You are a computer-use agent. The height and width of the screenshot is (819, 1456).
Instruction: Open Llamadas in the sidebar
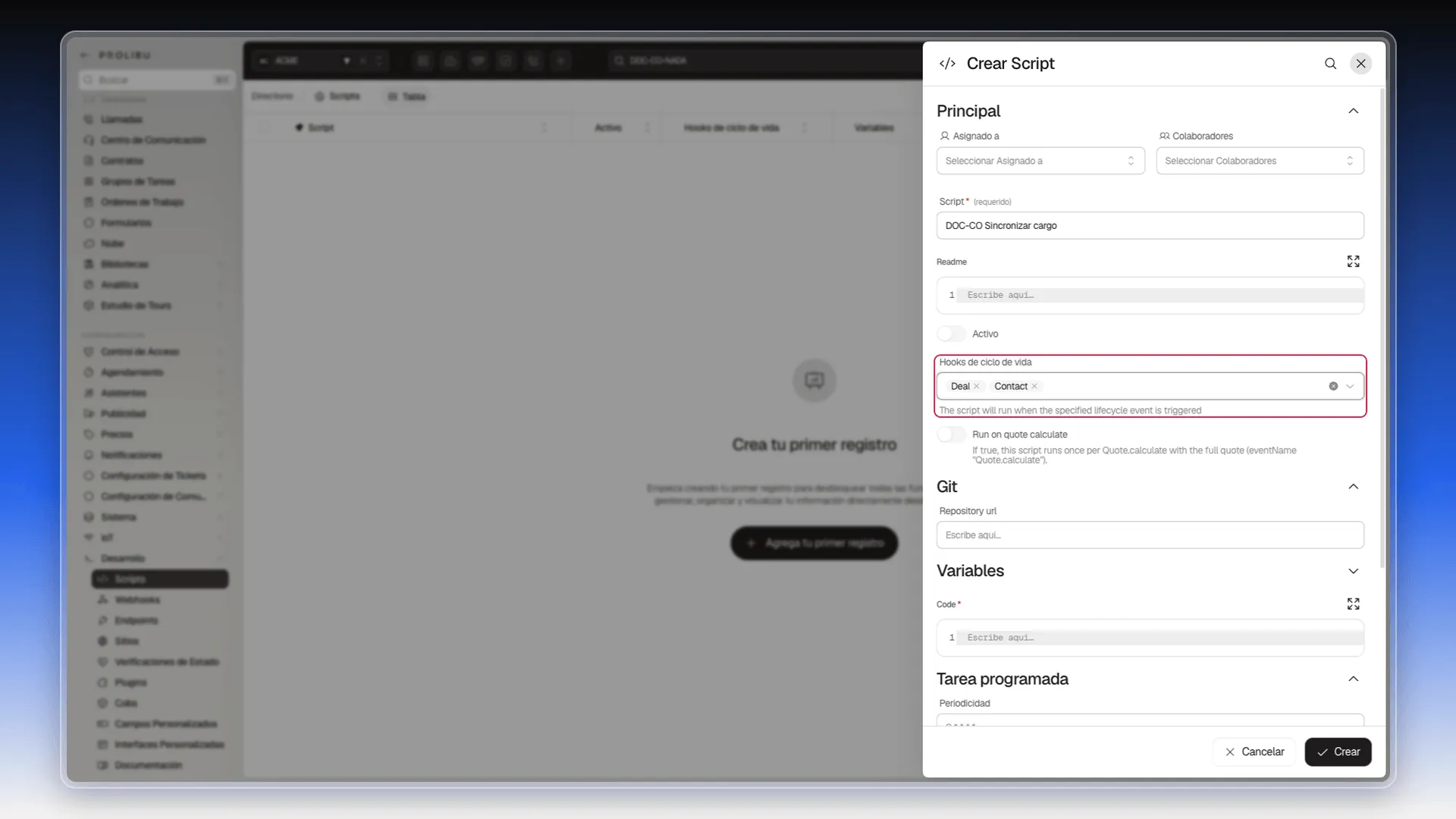pyautogui.click(x=121, y=120)
